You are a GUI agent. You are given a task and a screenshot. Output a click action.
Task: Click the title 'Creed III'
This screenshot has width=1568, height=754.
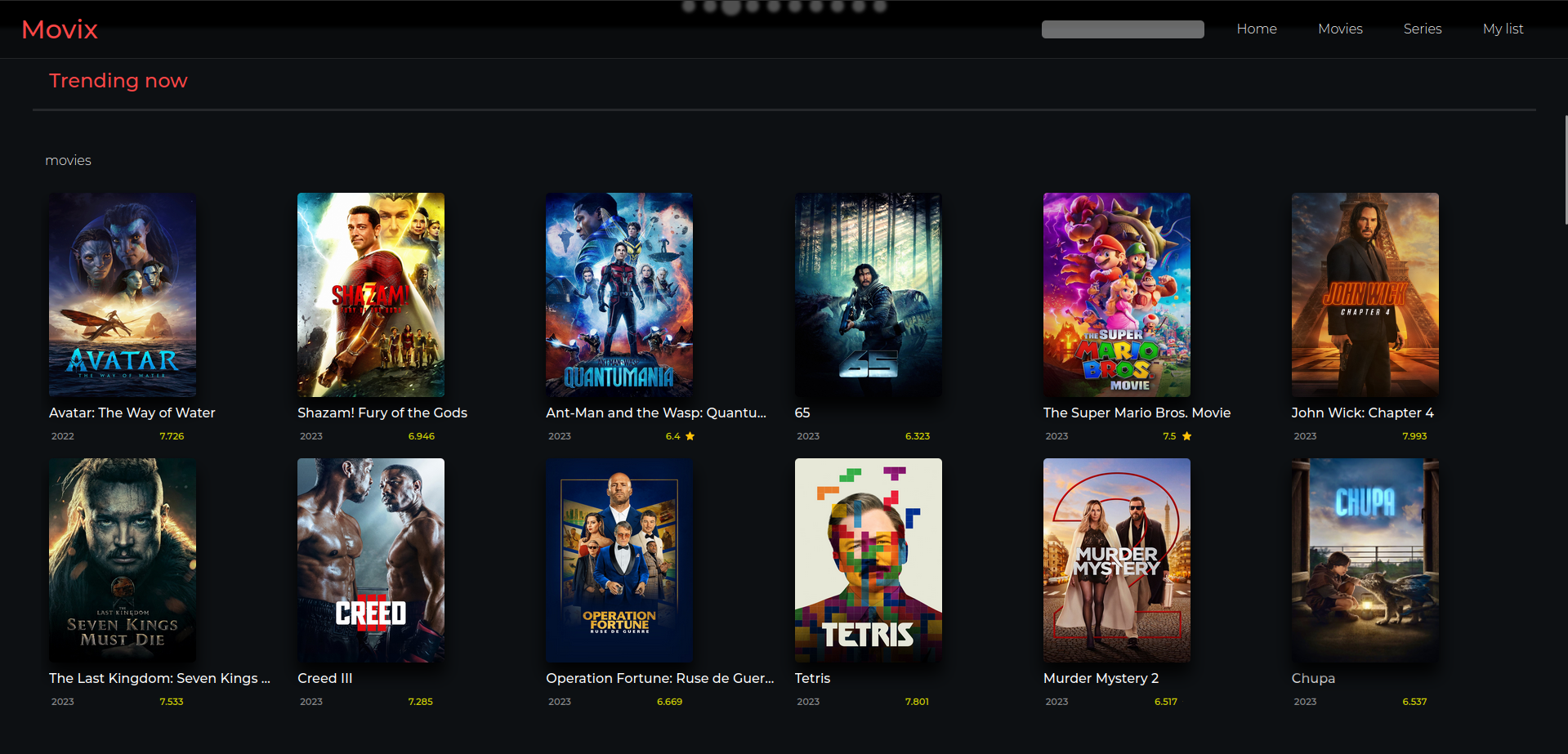325,679
